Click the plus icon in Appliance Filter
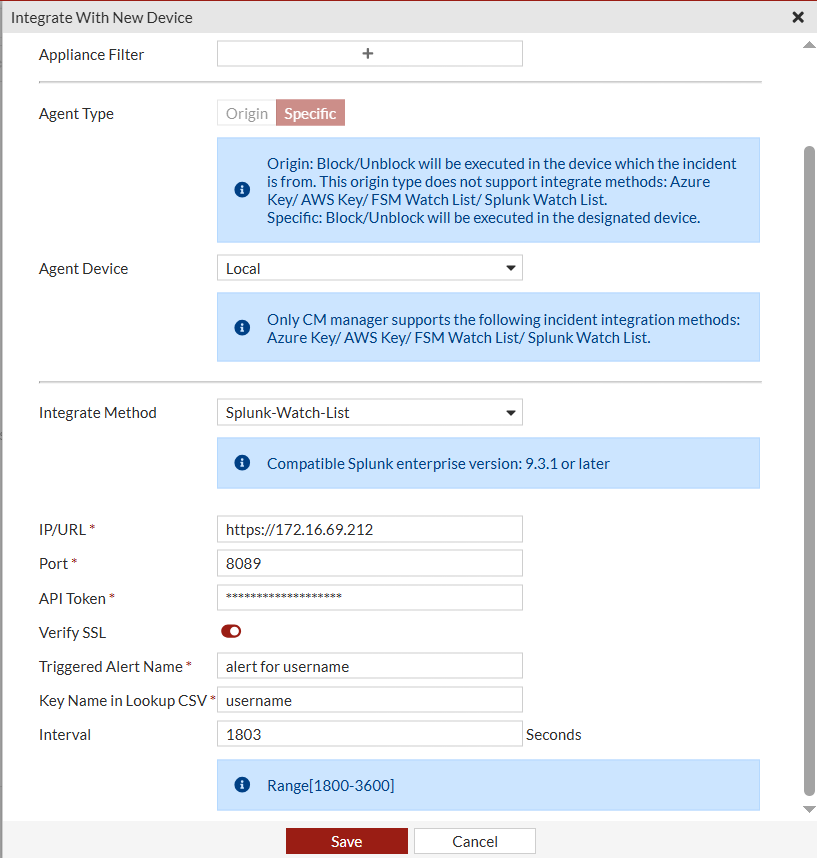This screenshot has height=858, width=817. [369, 53]
